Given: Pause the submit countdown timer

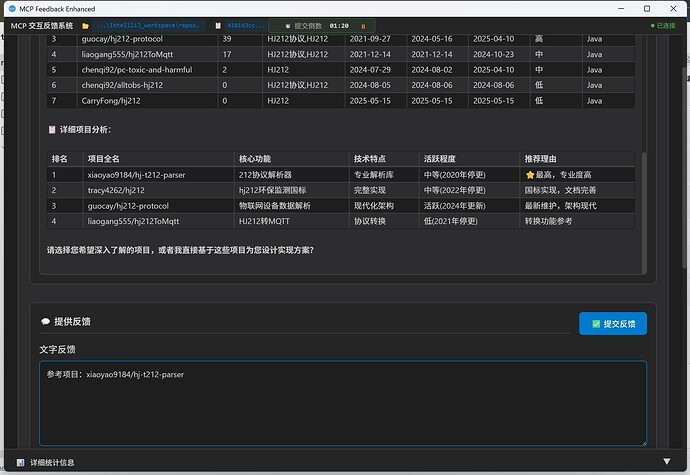Looking at the screenshot, I should point(363,26).
